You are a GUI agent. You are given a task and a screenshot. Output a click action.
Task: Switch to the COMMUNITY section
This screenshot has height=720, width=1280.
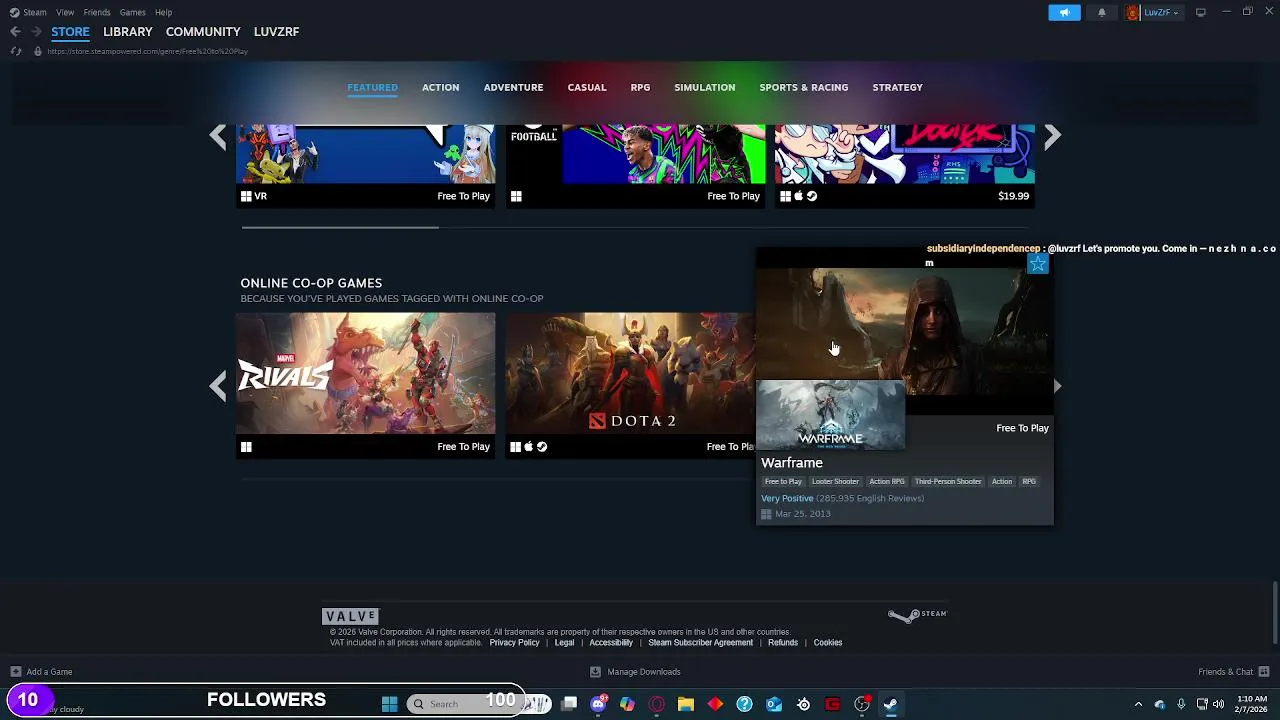(x=203, y=31)
